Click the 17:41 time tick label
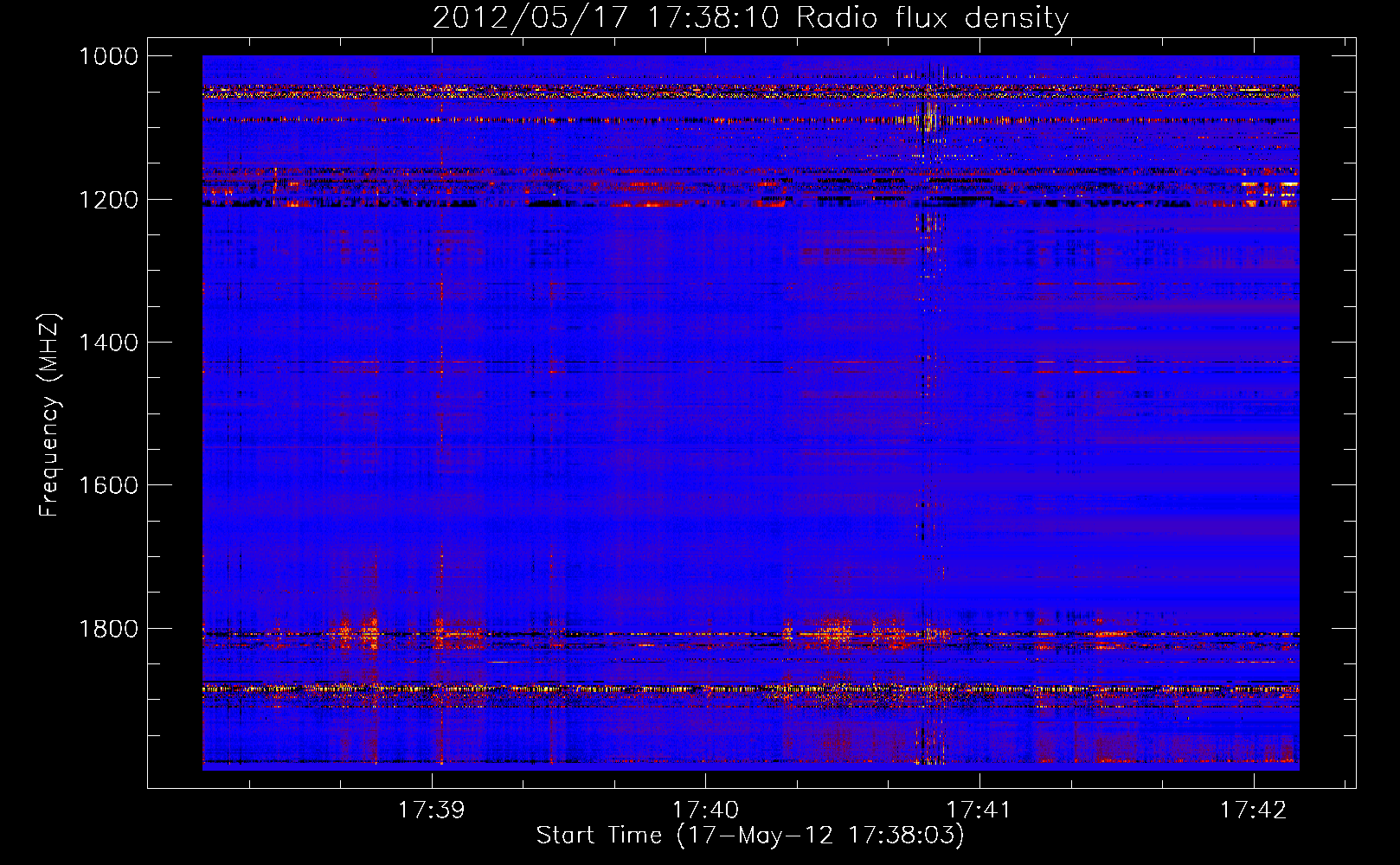Image resolution: width=1400 pixels, height=865 pixels. tap(979, 810)
